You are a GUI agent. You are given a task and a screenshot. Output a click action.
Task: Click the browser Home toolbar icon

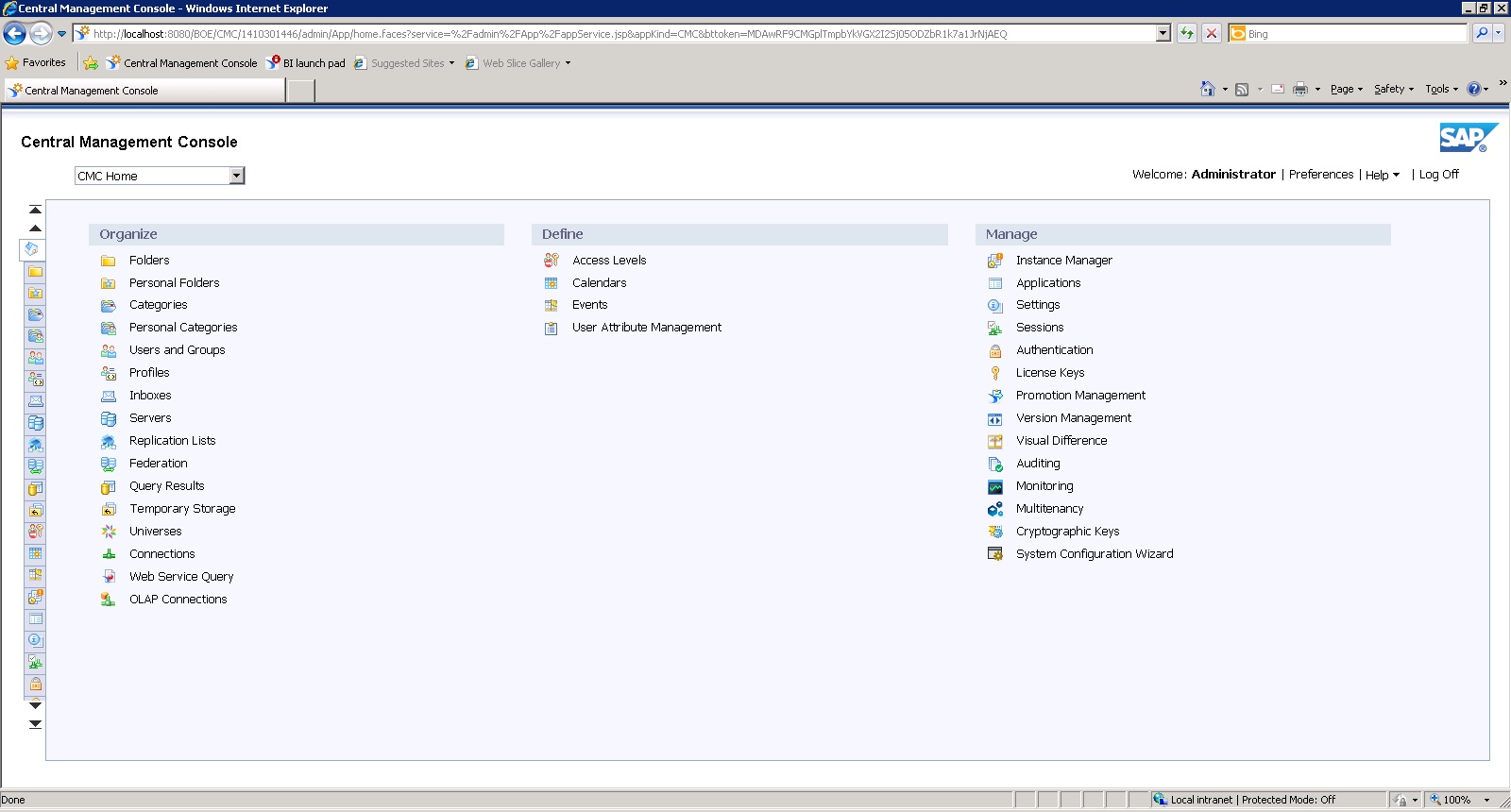pos(1207,89)
